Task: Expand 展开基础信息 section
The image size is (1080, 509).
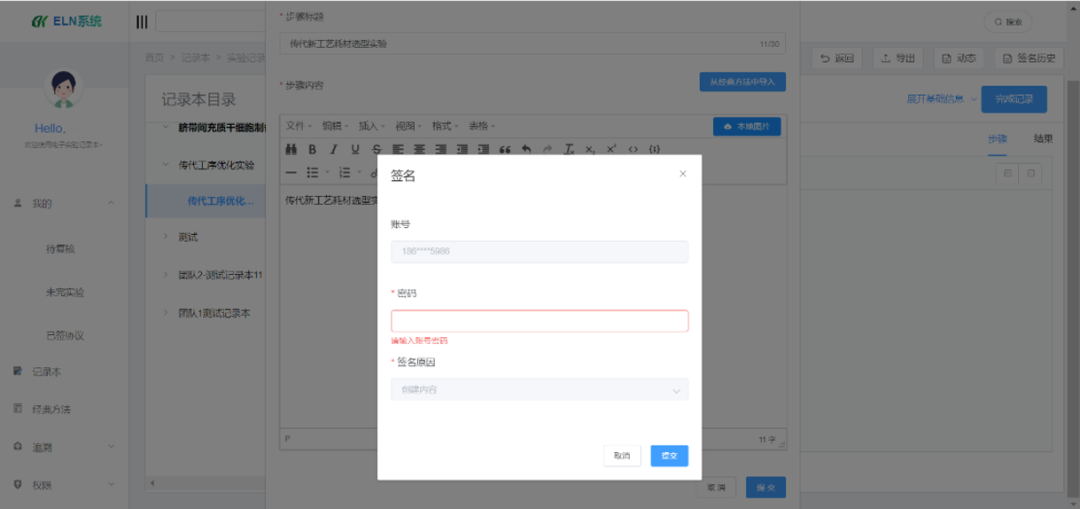Action: point(940,99)
